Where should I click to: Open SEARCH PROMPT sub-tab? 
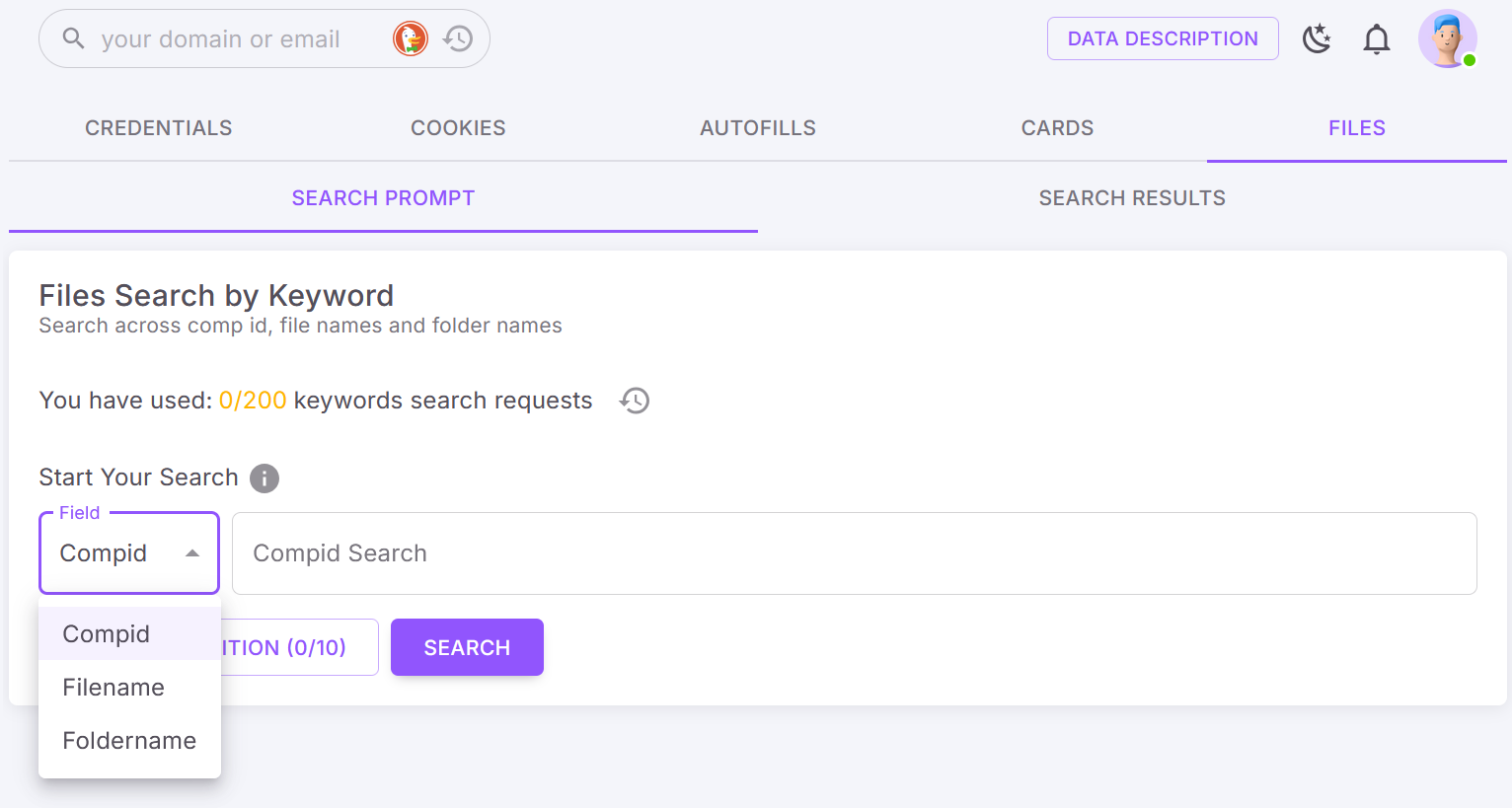pyautogui.click(x=383, y=198)
